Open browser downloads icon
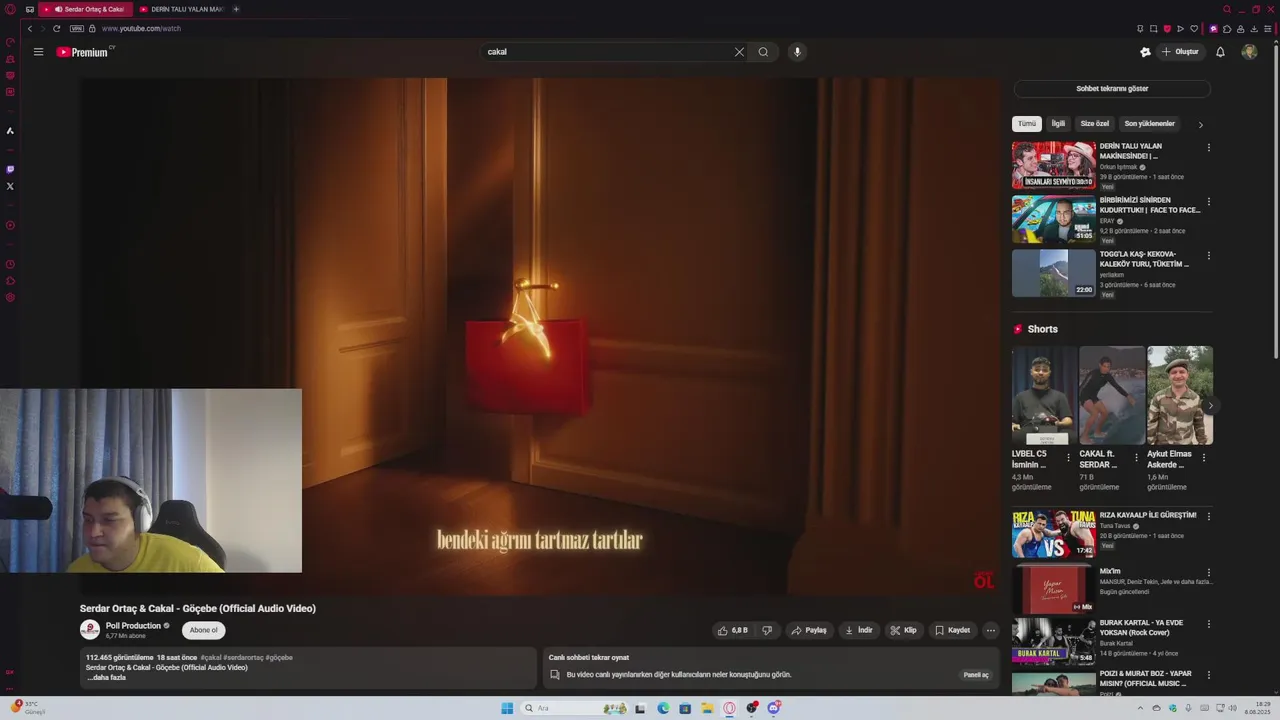Screen dimensions: 1280x720 1254,29
